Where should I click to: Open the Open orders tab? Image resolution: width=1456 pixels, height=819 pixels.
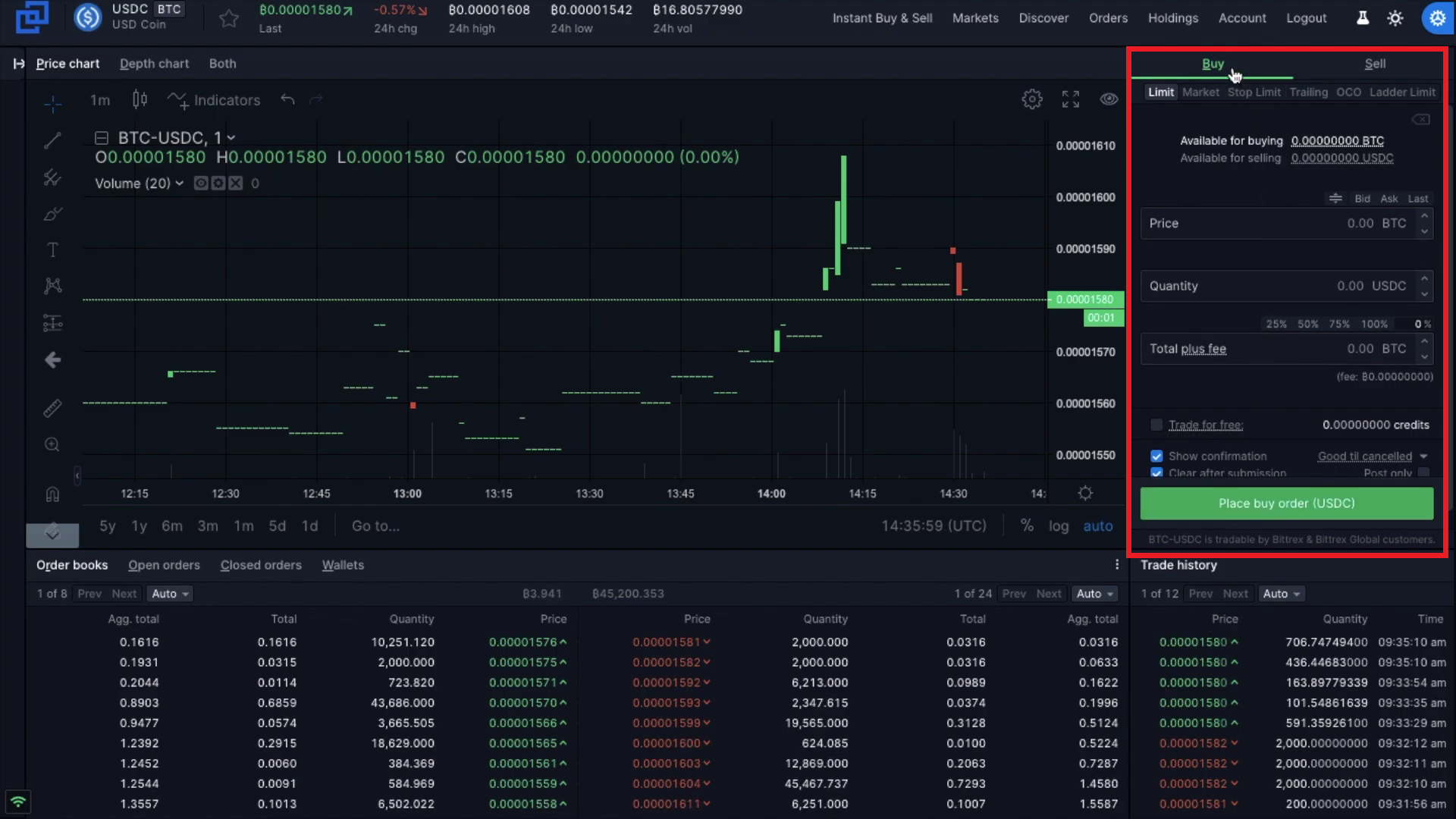click(164, 565)
